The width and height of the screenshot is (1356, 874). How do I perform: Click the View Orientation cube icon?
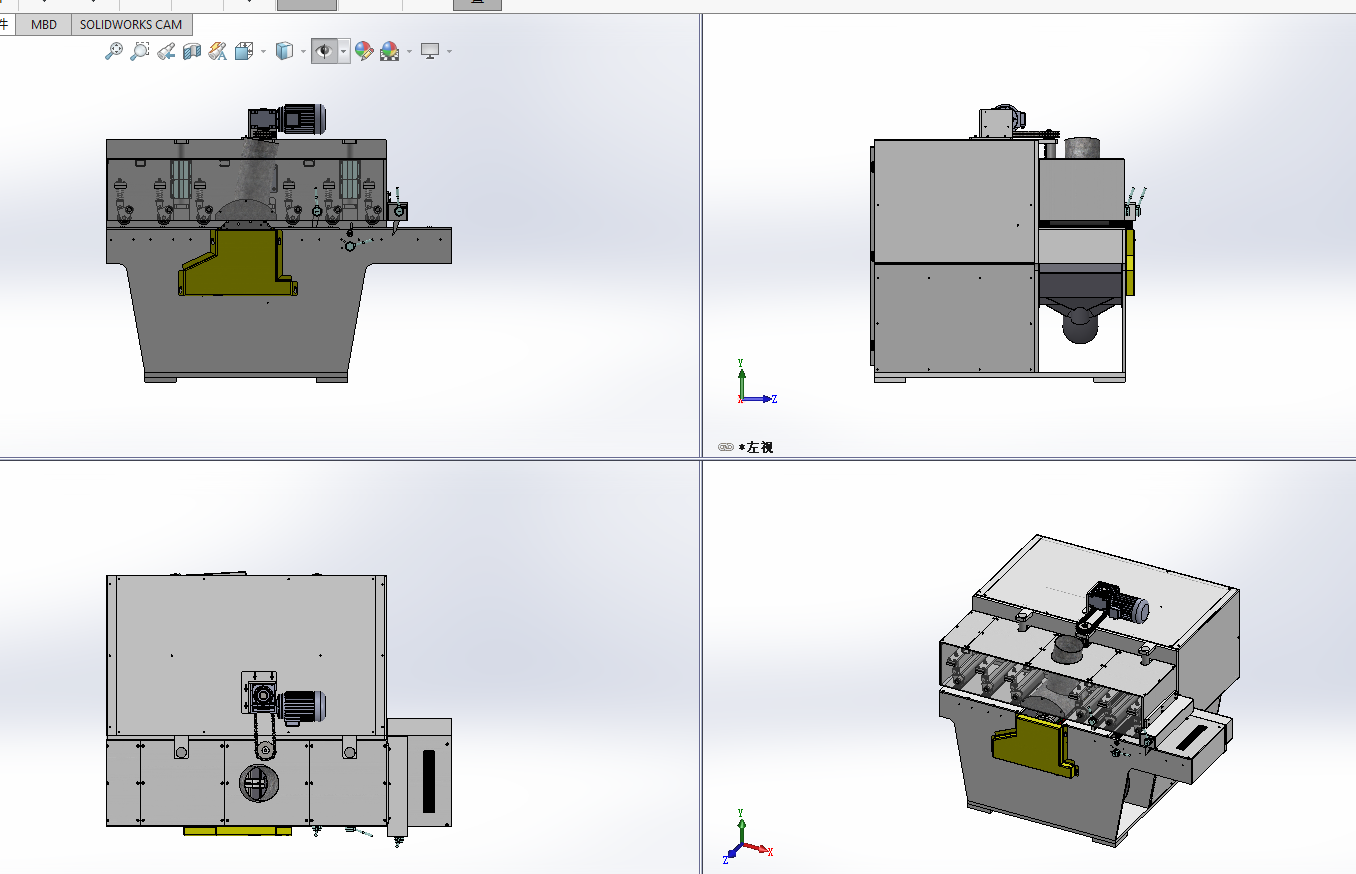pos(244,51)
